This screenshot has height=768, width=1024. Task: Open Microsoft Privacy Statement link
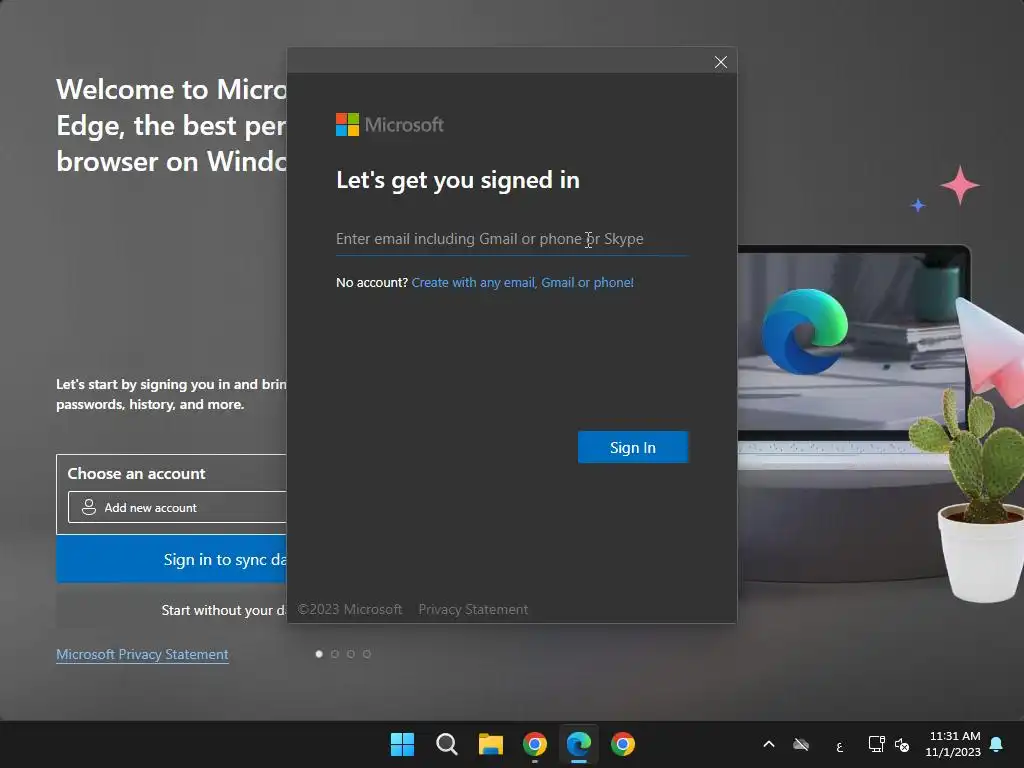pos(142,654)
